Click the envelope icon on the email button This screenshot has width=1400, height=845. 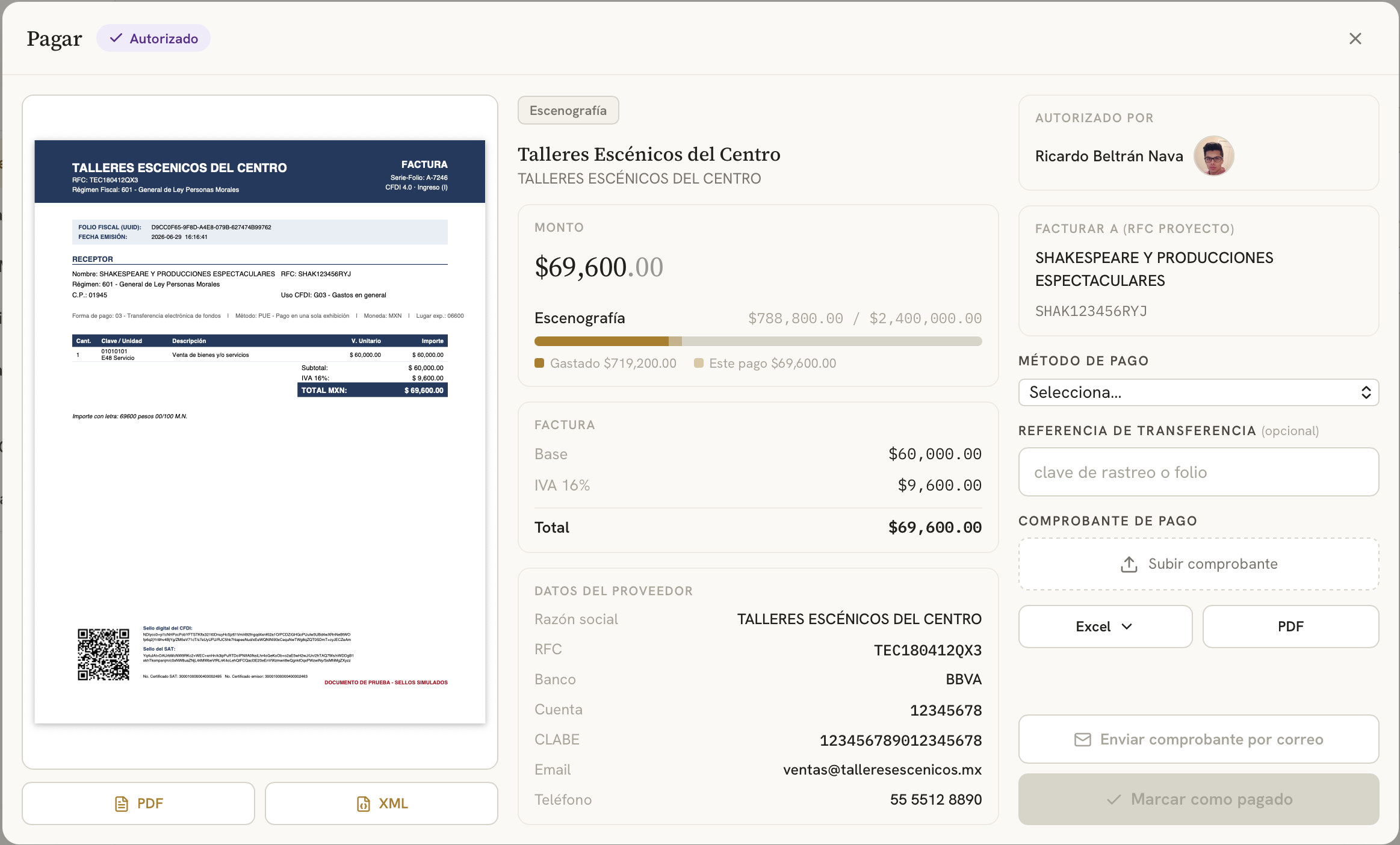(x=1083, y=740)
